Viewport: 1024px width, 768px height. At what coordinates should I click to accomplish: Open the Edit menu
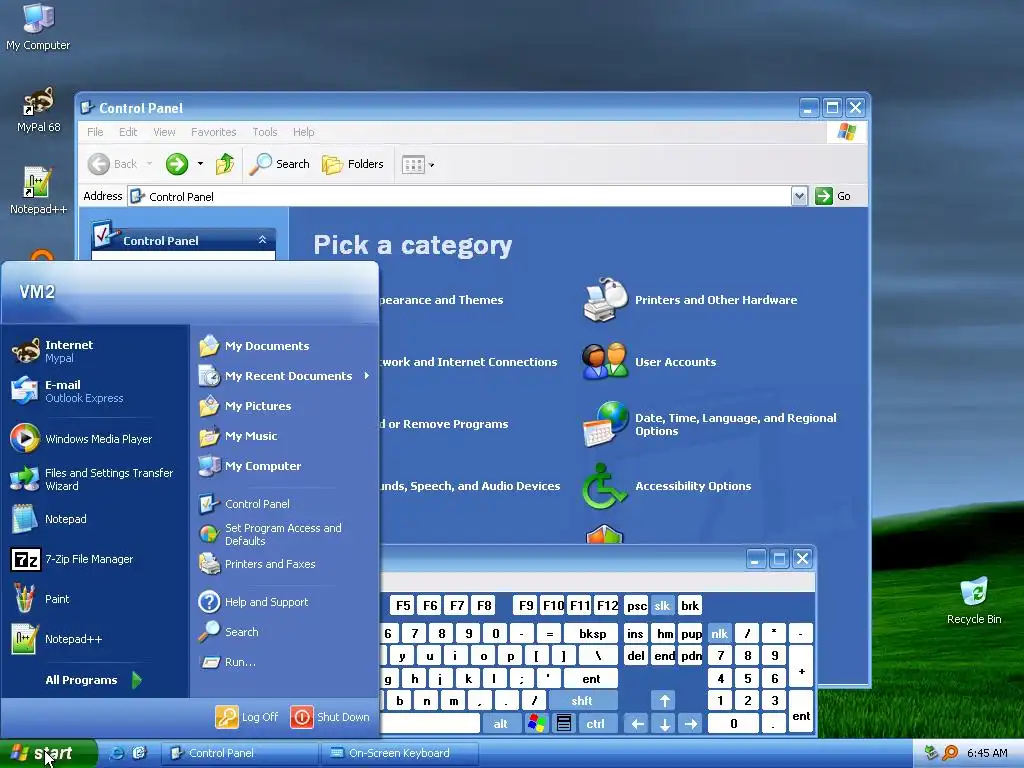coord(128,132)
